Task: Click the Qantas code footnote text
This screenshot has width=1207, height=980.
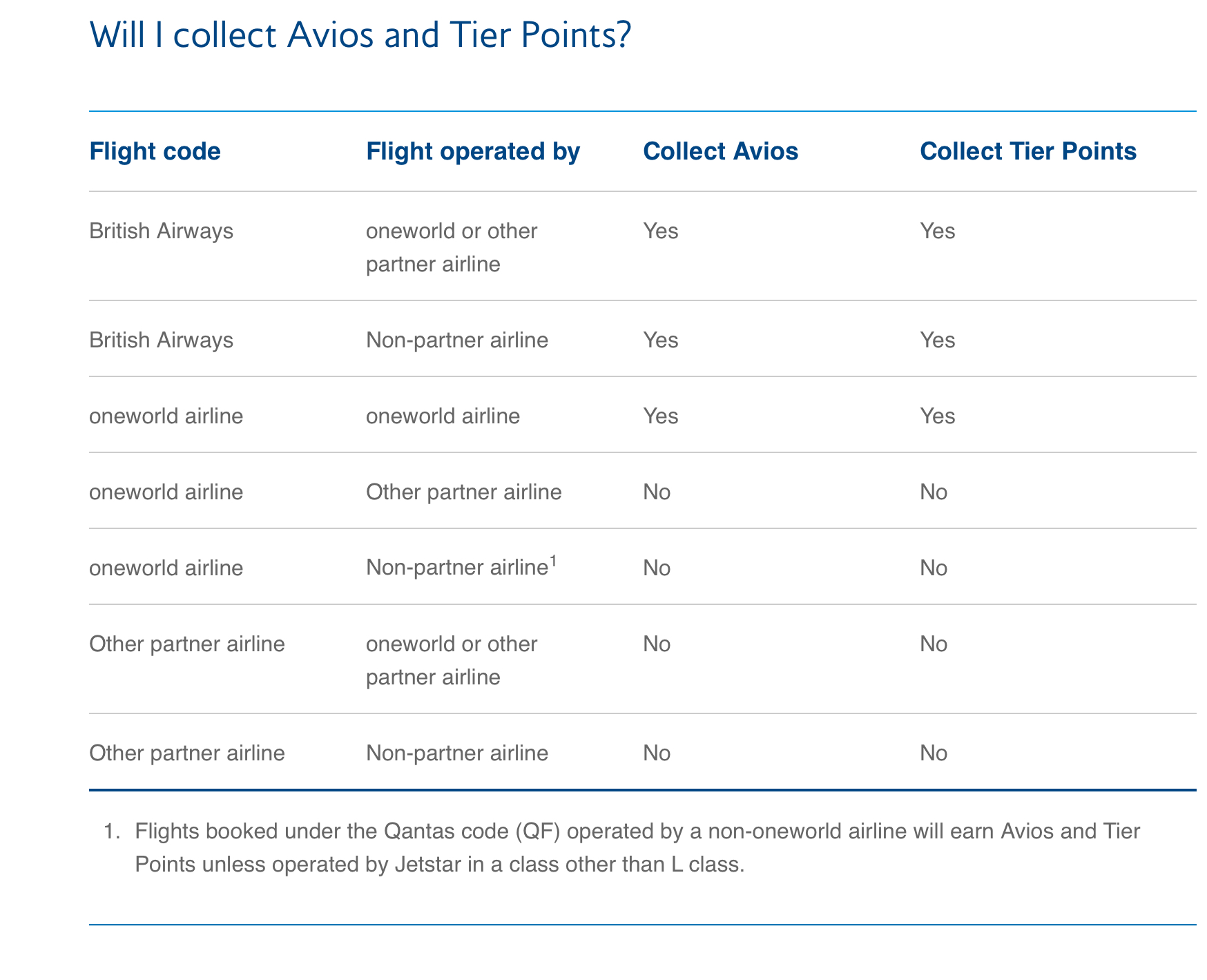Action: click(x=637, y=847)
